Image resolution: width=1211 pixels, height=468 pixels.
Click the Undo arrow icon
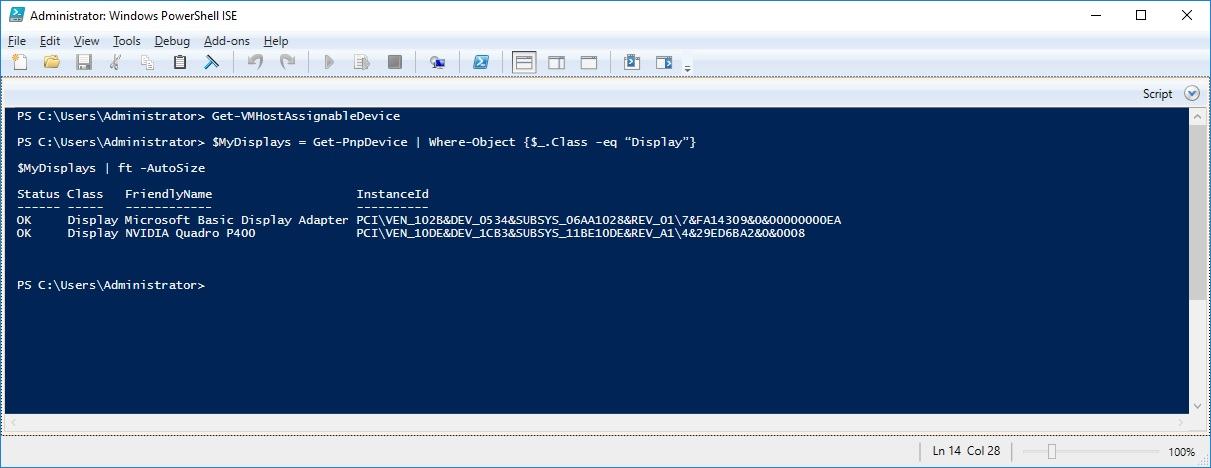point(255,63)
